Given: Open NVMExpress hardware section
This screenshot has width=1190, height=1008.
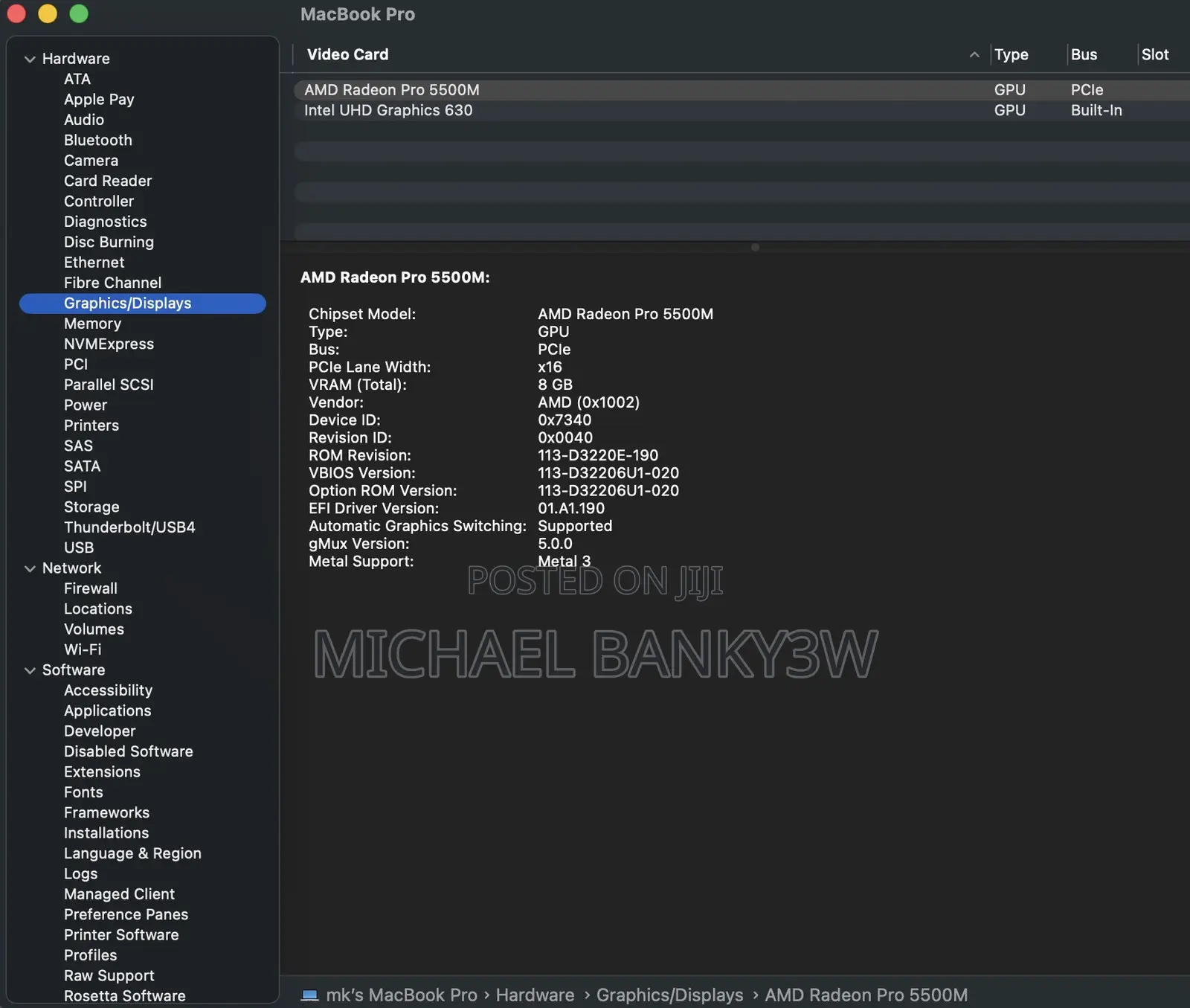Looking at the screenshot, I should pos(109,344).
